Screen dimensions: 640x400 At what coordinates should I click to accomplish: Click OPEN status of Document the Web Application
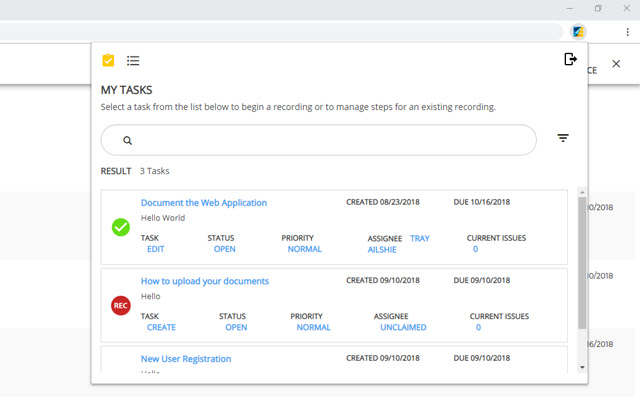point(224,249)
